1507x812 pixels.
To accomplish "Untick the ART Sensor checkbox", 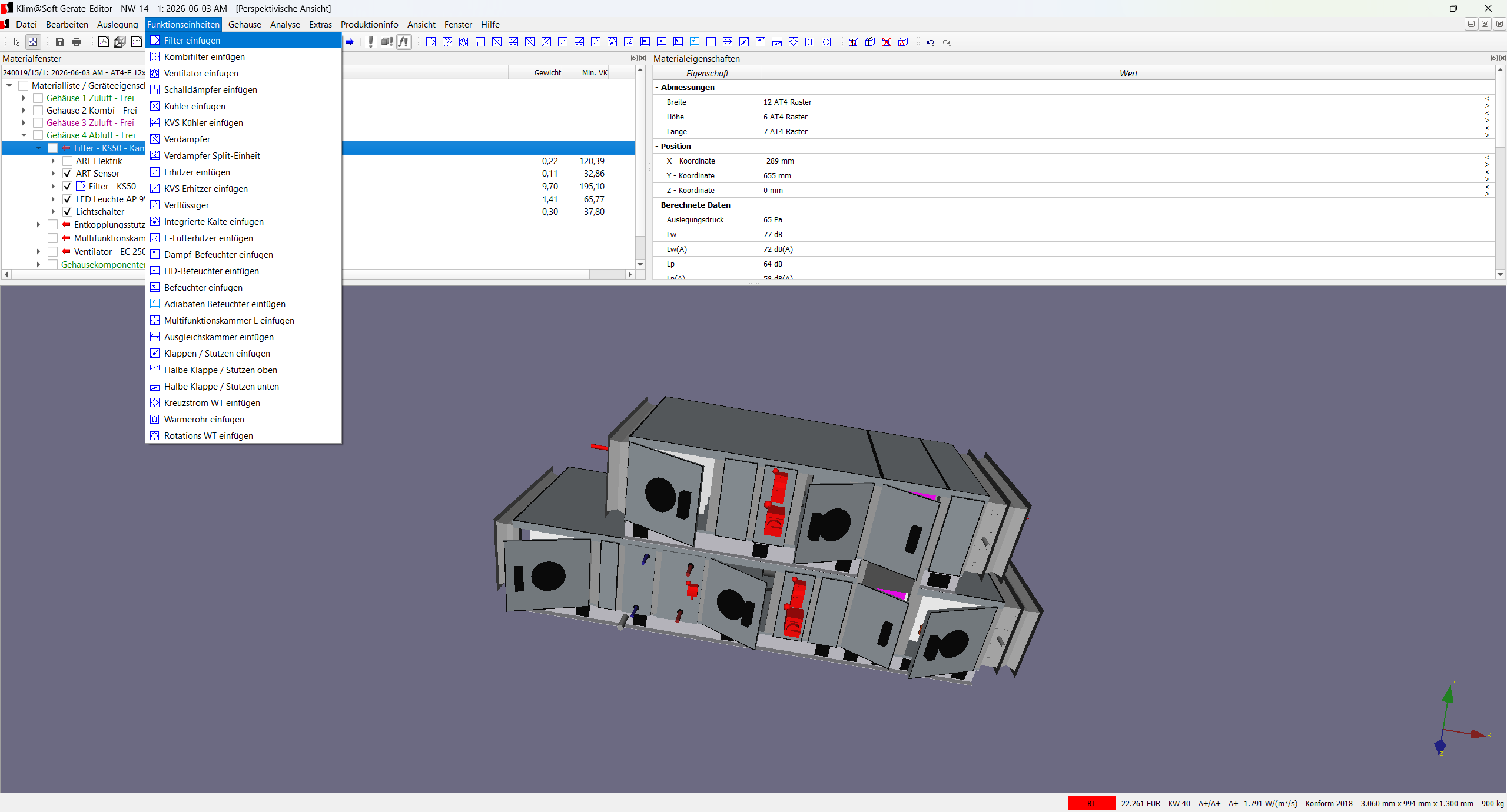I will click(68, 174).
